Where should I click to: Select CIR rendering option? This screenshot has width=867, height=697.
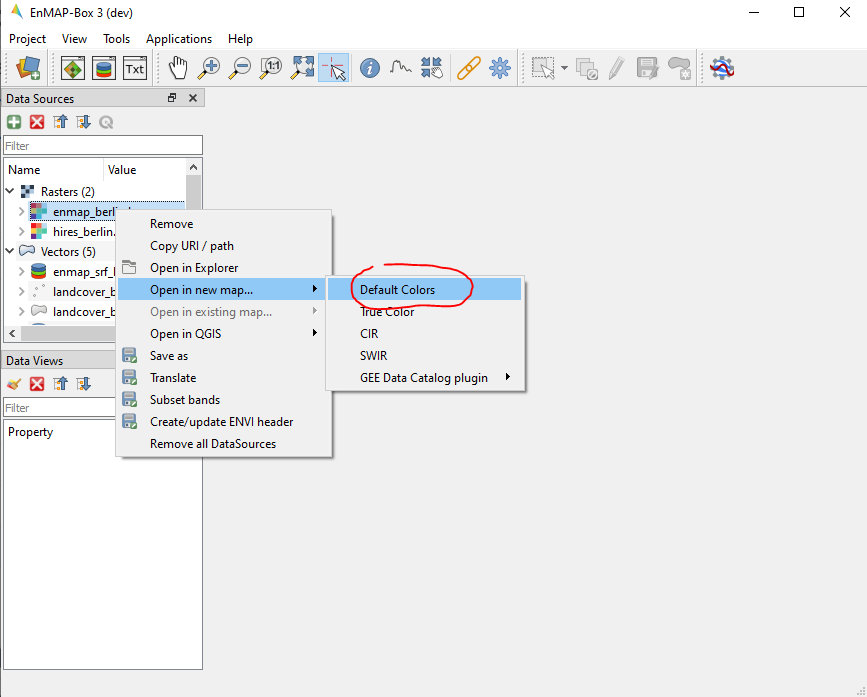[424, 334]
